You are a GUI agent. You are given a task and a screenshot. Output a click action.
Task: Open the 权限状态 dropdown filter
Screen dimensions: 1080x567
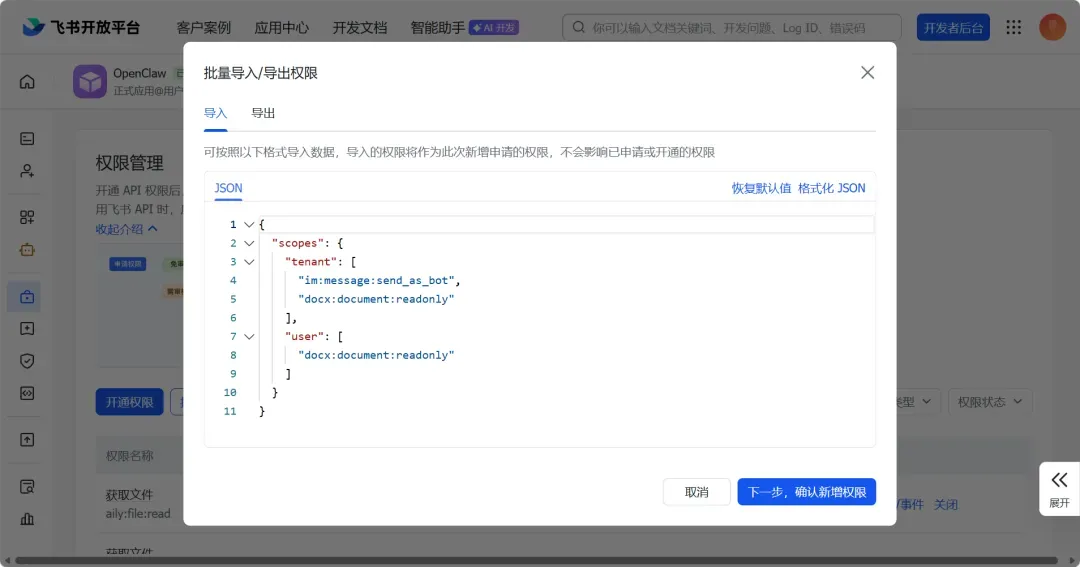[990, 402]
